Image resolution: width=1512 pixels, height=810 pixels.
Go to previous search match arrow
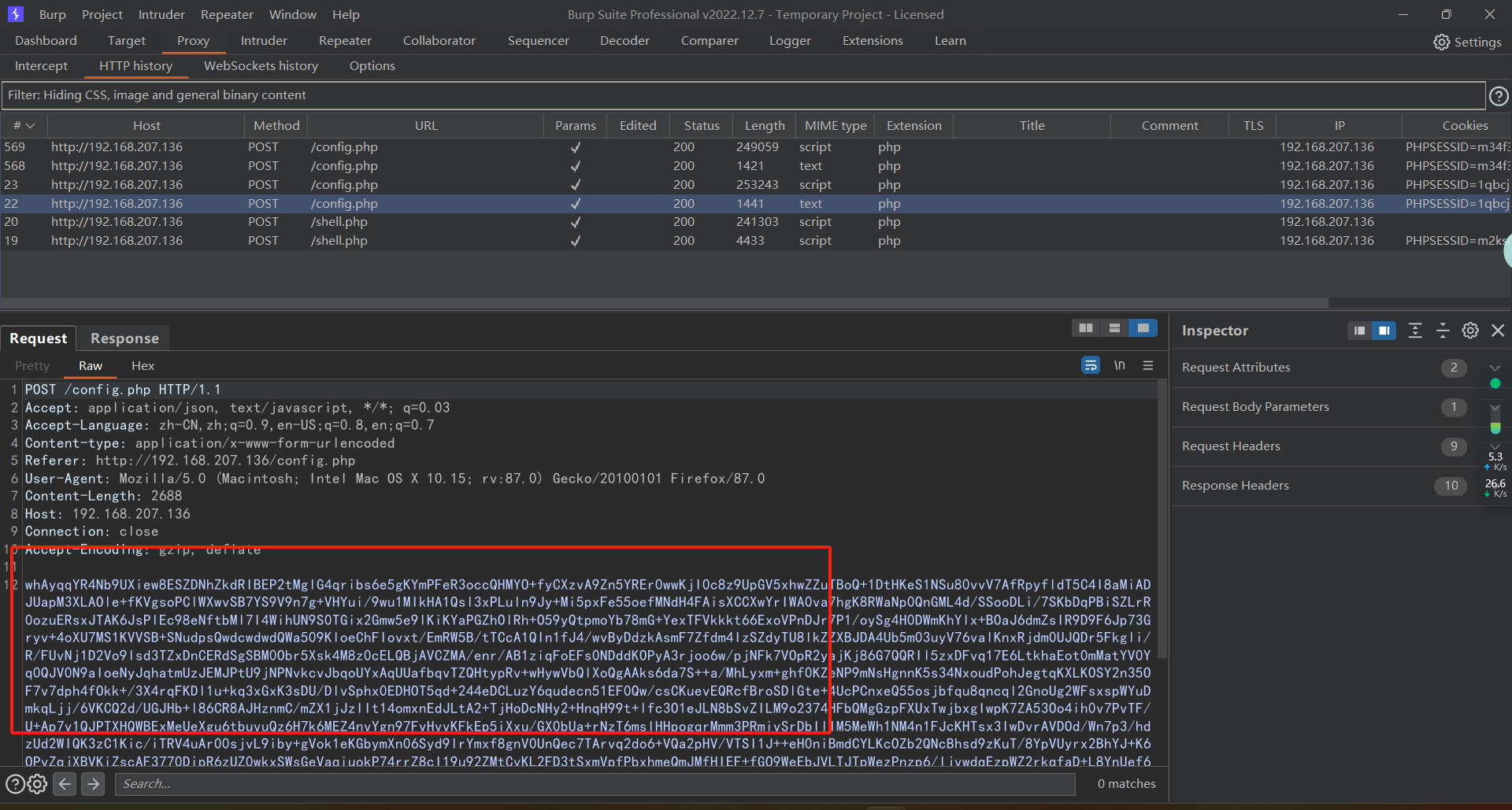(x=65, y=784)
